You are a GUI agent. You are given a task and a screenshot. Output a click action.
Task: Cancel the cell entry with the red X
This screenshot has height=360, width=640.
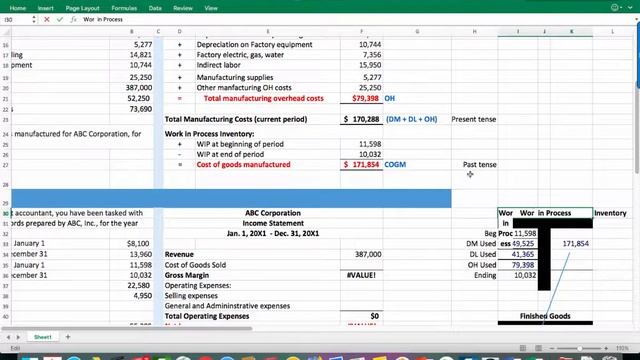tap(47, 19)
